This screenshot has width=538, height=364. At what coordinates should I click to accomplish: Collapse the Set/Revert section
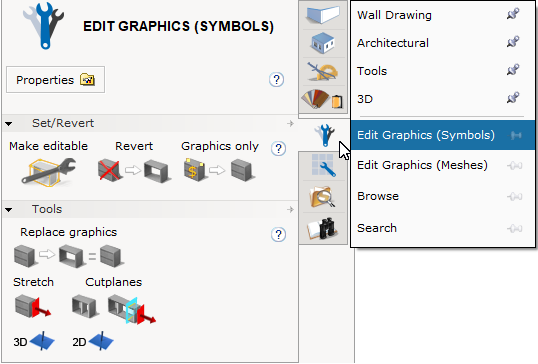9,124
